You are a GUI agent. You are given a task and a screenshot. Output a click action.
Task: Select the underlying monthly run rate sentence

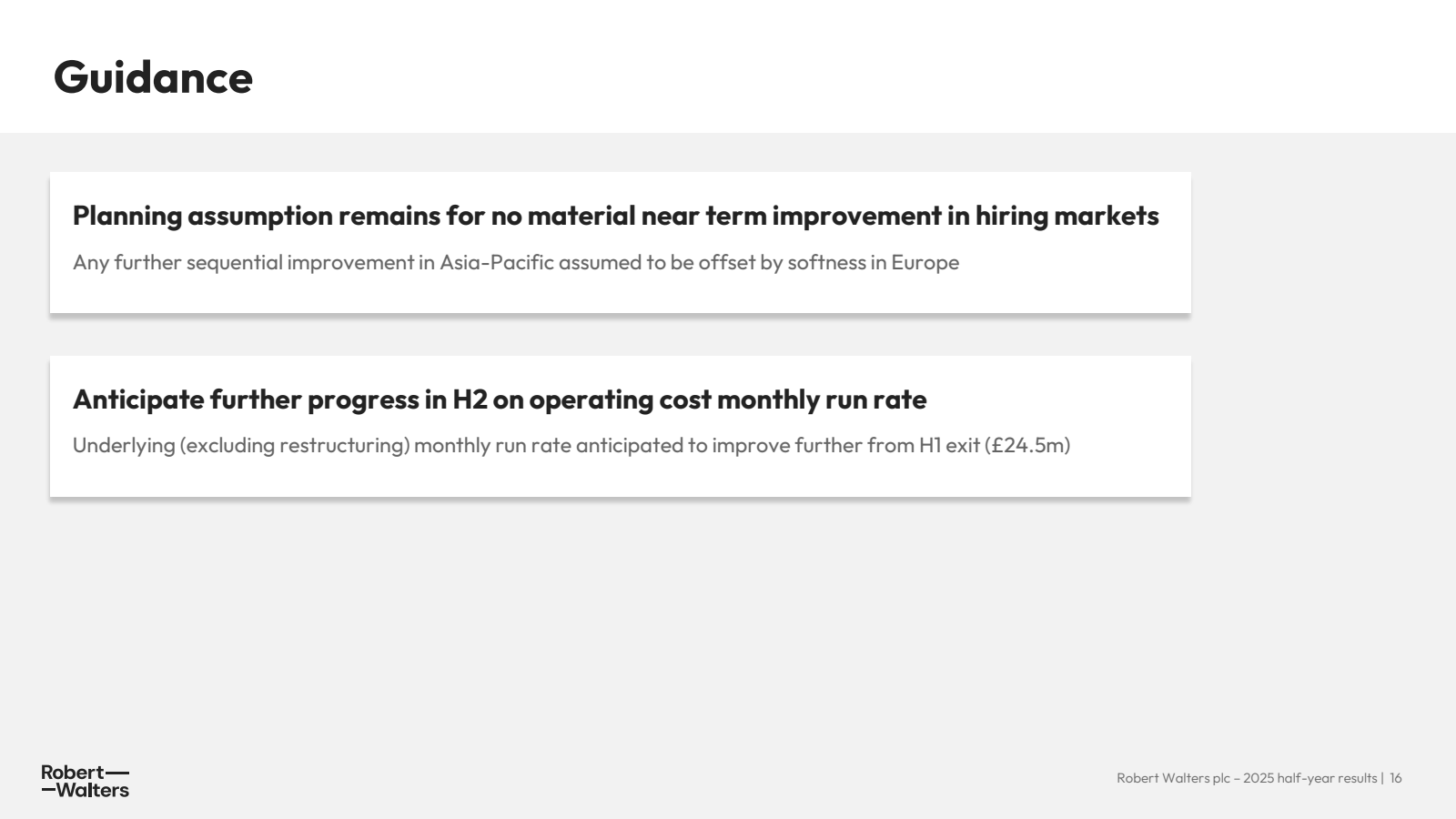pos(571,445)
